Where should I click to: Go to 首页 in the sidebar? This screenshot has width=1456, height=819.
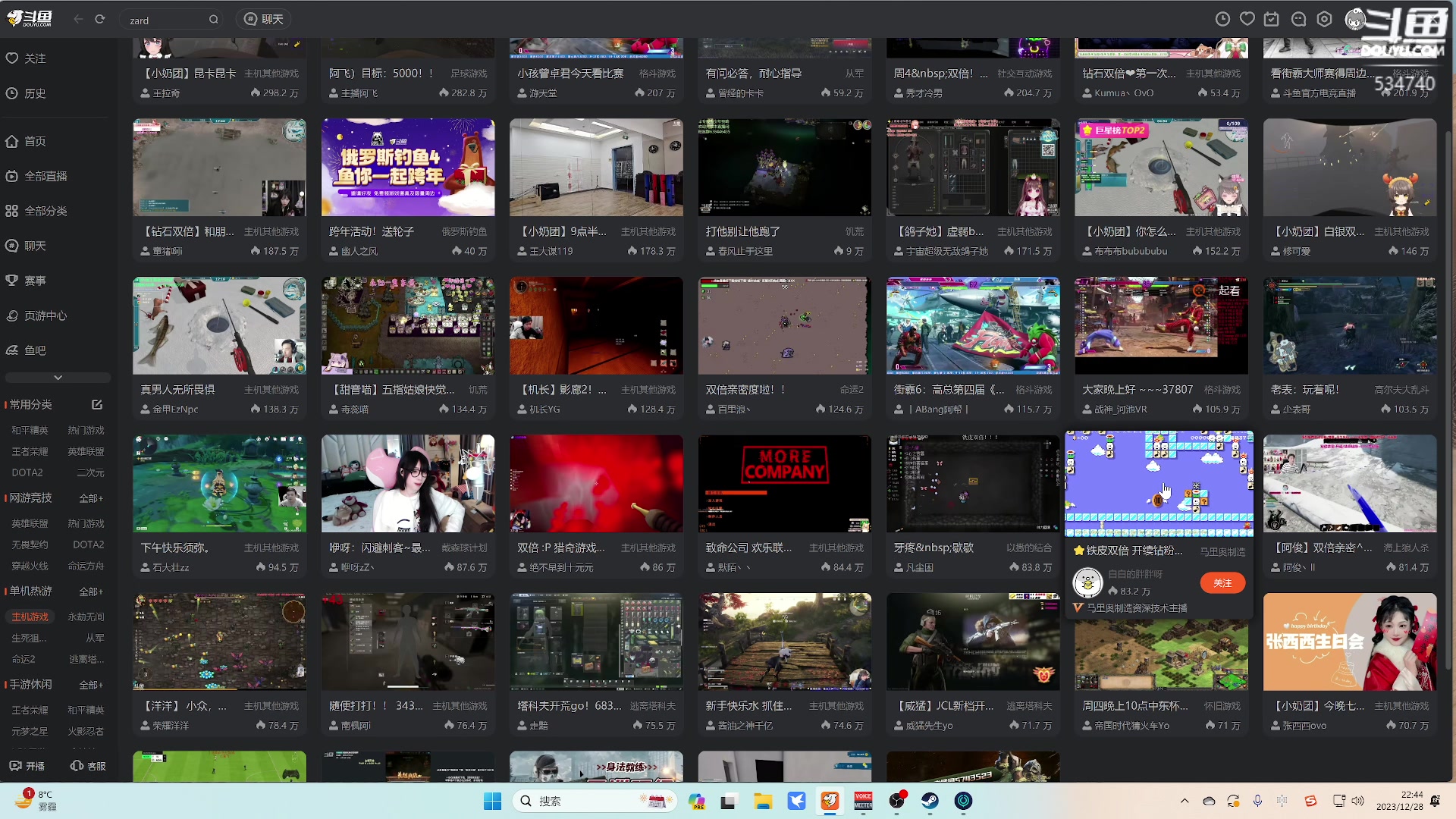point(26,141)
